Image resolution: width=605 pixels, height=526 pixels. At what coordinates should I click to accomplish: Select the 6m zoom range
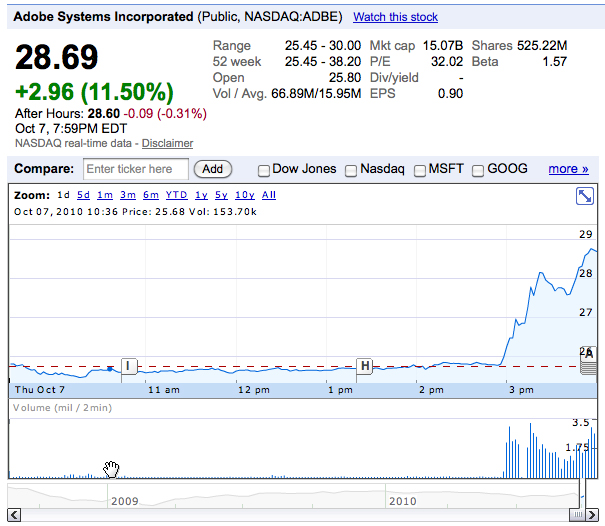151,195
